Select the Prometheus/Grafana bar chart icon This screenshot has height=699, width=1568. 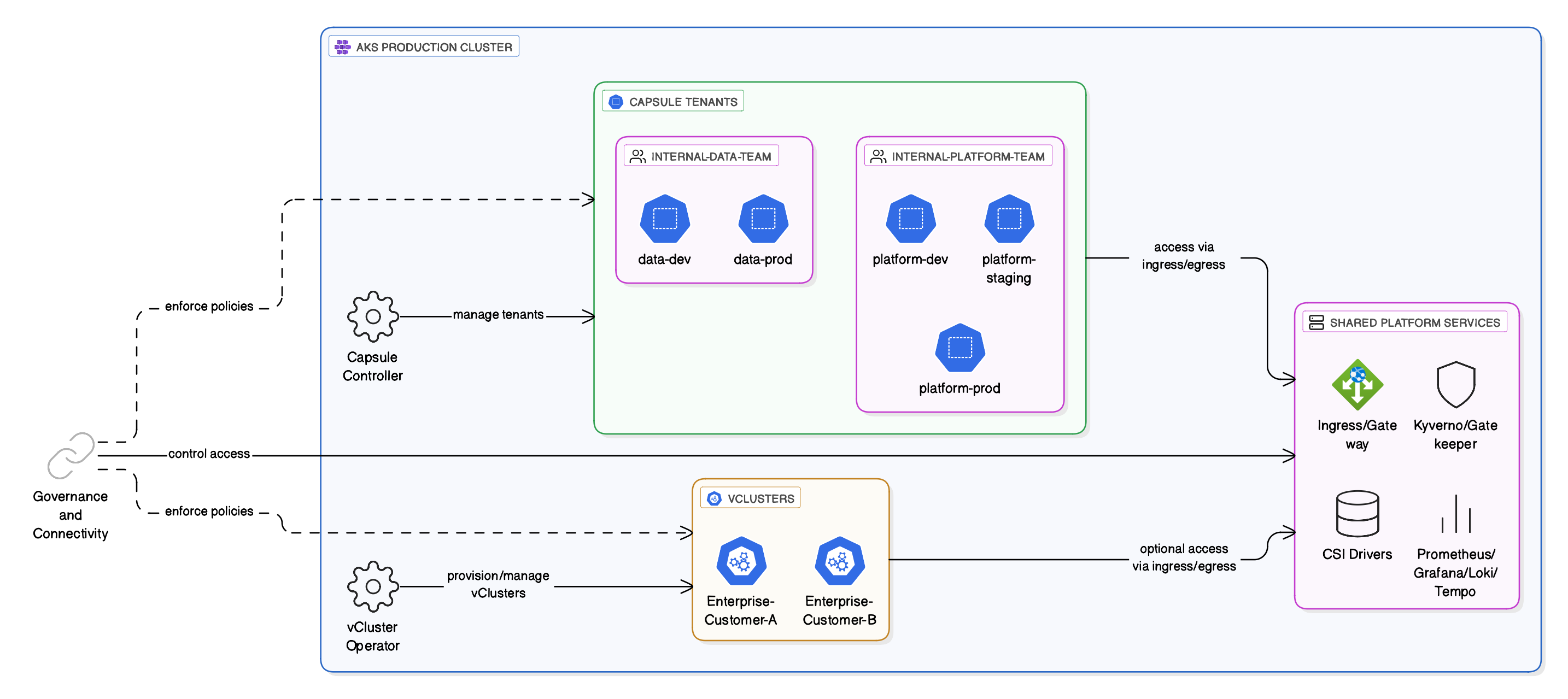point(1455,513)
